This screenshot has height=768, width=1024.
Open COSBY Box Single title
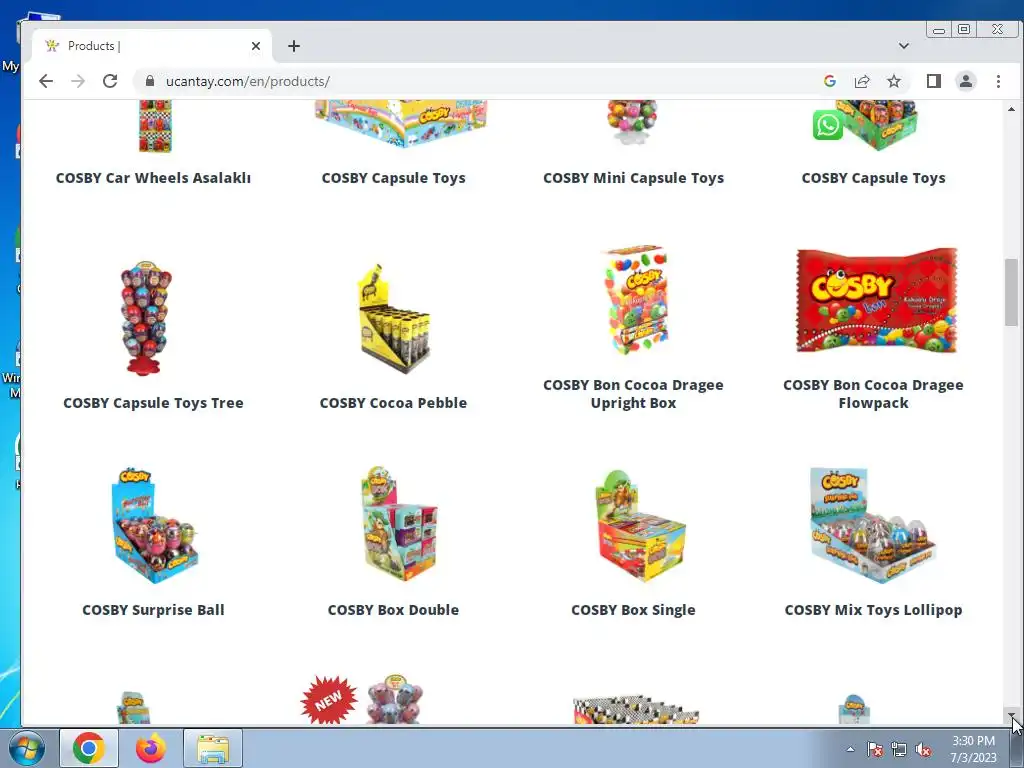633,610
